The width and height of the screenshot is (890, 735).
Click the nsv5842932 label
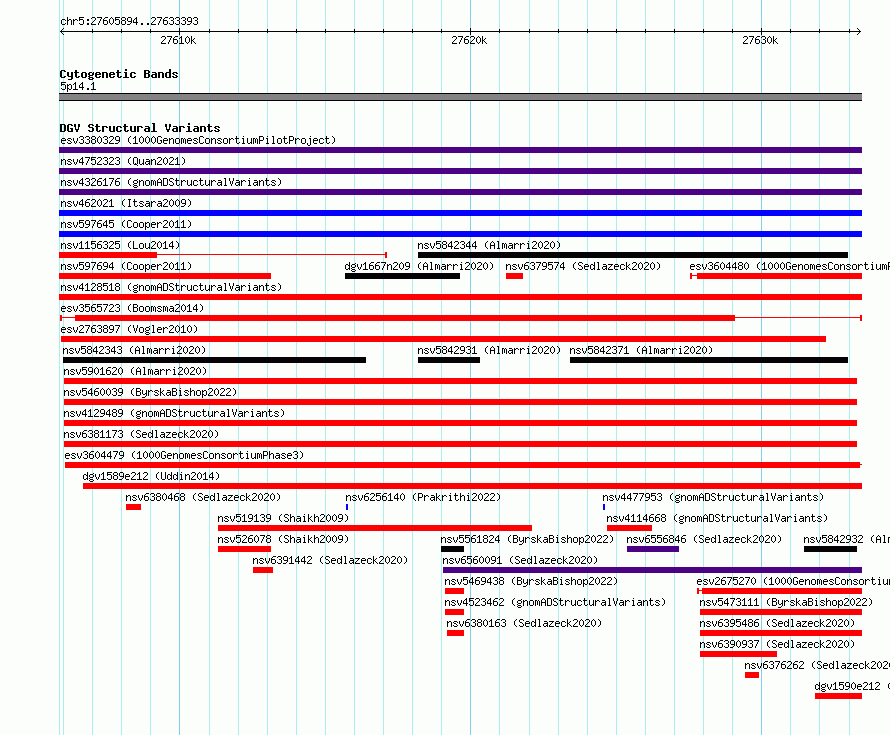[846, 539]
